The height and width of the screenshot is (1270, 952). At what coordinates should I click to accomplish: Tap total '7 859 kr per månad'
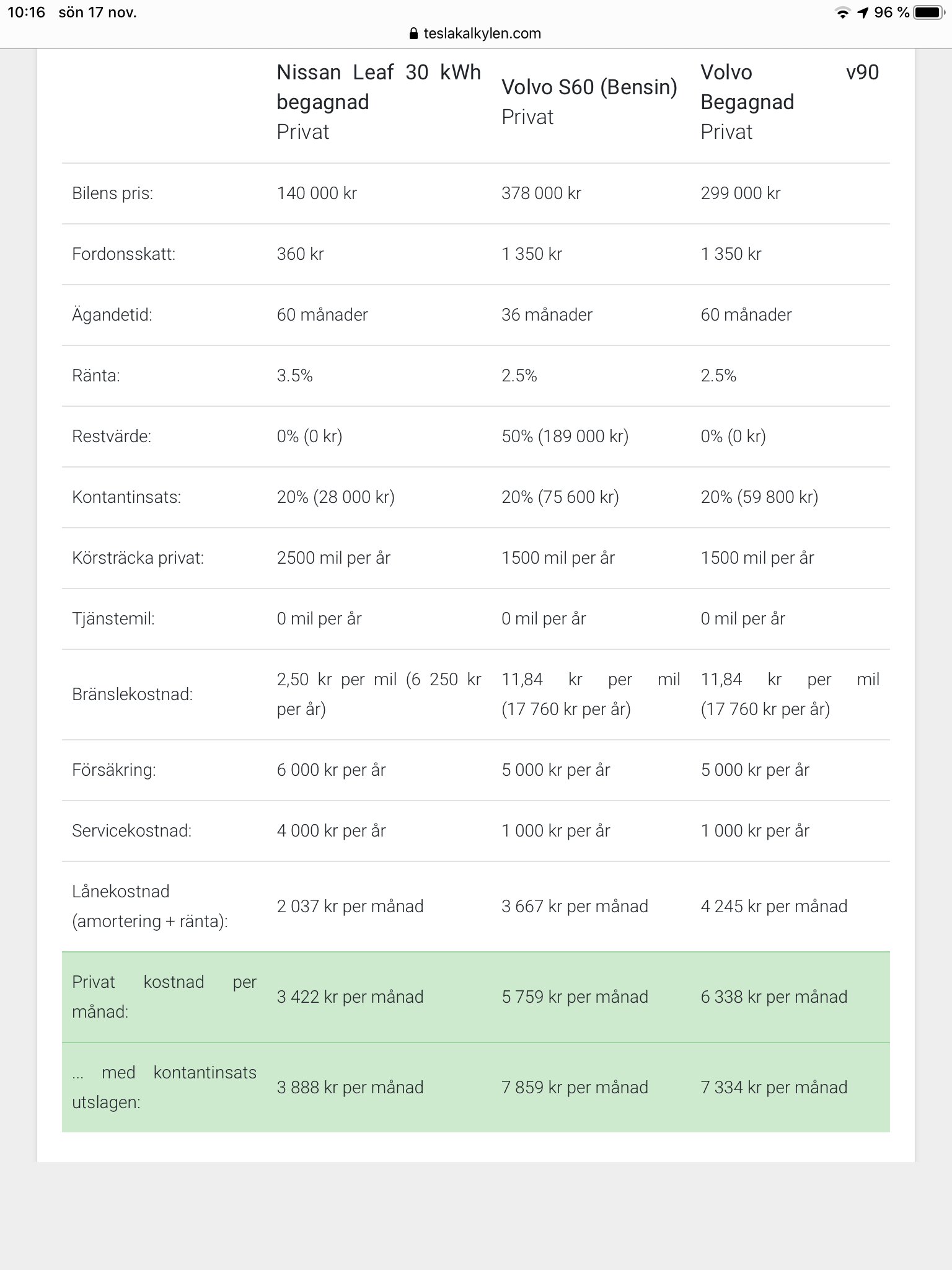575,1087
